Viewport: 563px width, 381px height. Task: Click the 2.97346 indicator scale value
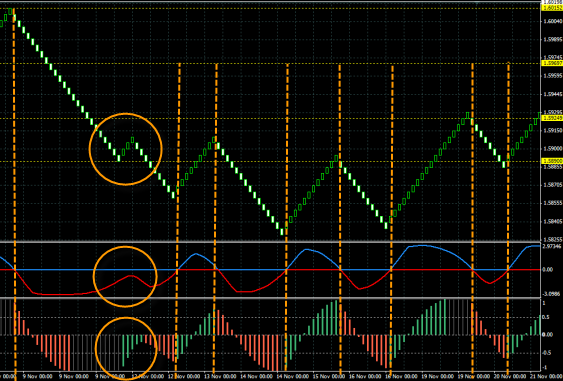click(552, 246)
